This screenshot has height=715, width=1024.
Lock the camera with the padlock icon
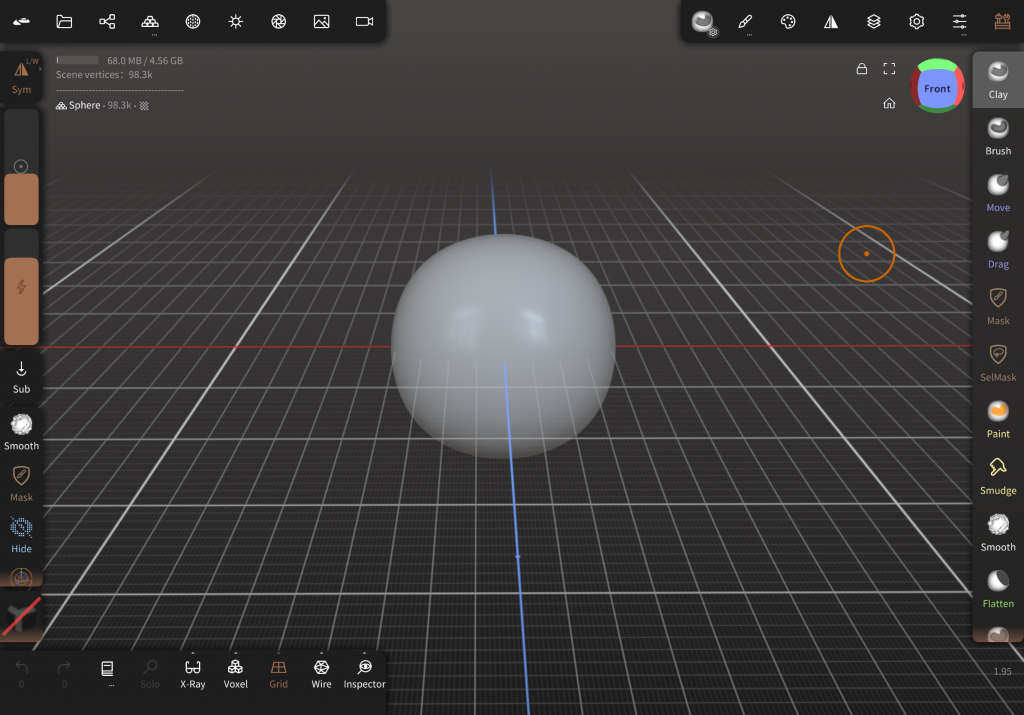pos(862,69)
